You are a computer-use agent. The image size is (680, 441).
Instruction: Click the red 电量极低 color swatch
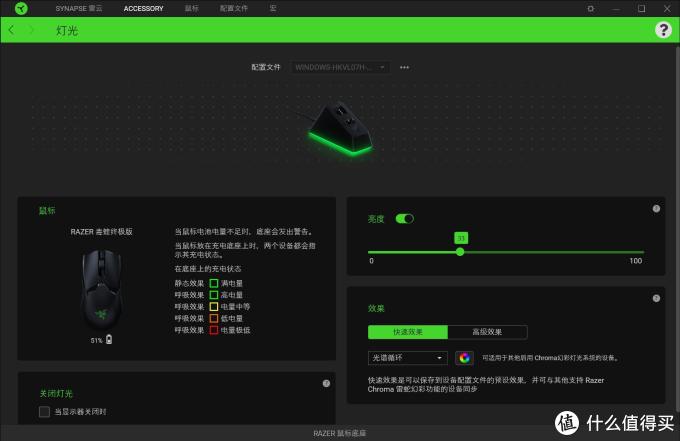tap(214, 330)
